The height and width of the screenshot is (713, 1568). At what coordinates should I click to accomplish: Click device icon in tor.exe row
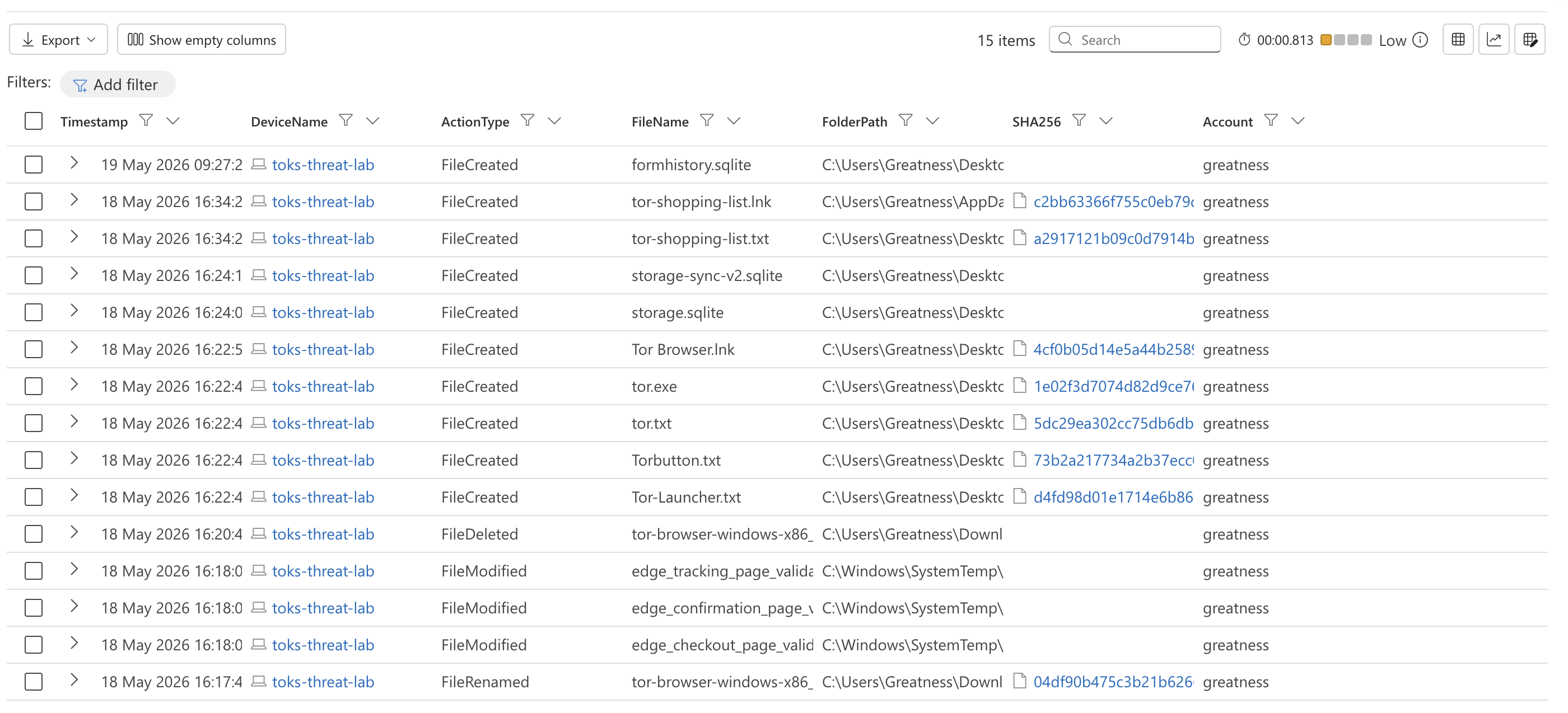click(x=259, y=386)
